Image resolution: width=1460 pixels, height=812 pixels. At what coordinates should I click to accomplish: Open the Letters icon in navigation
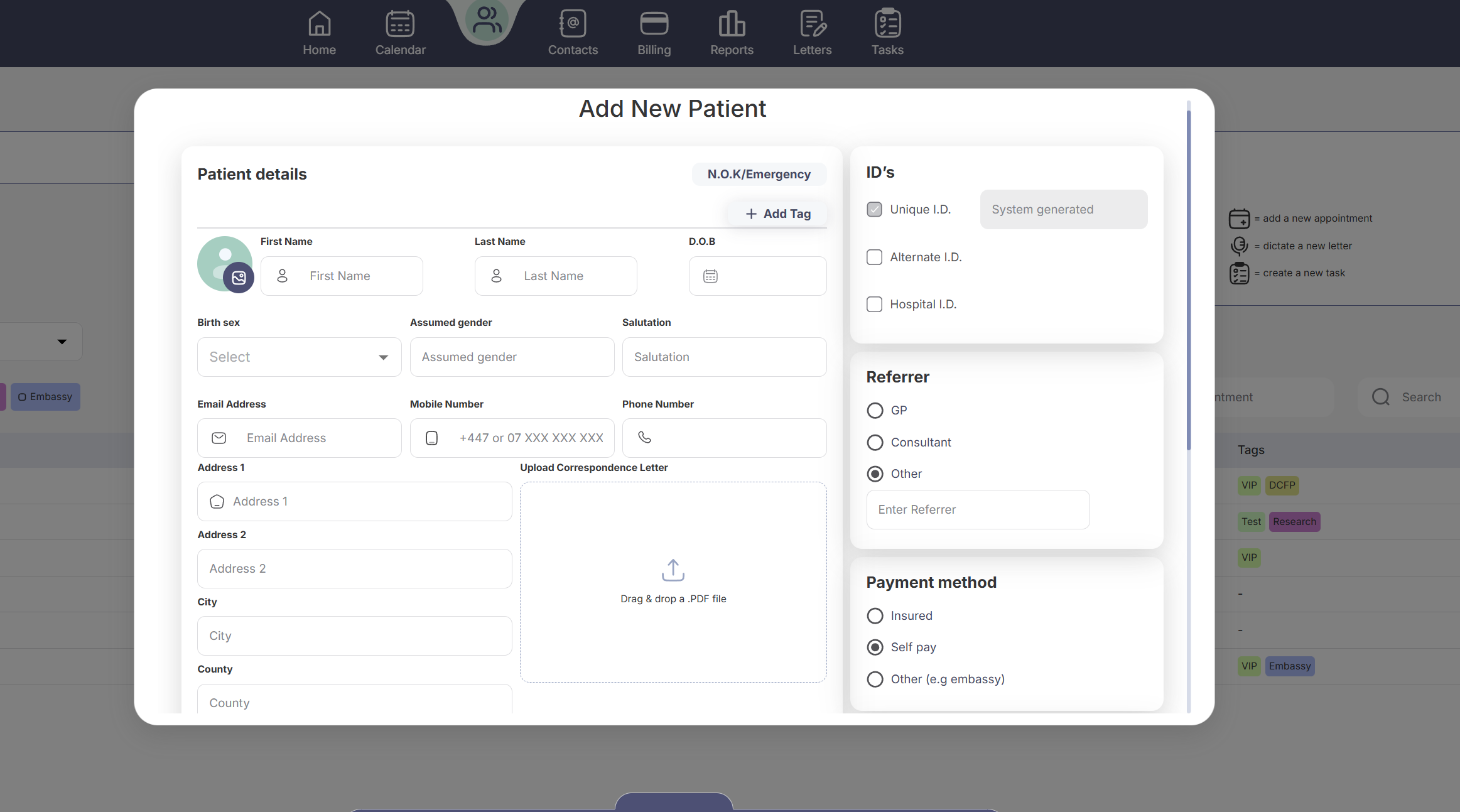click(x=813, y=24)
